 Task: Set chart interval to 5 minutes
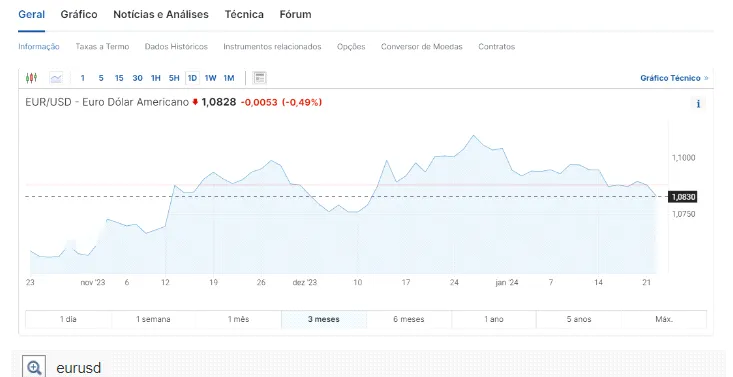101,78
